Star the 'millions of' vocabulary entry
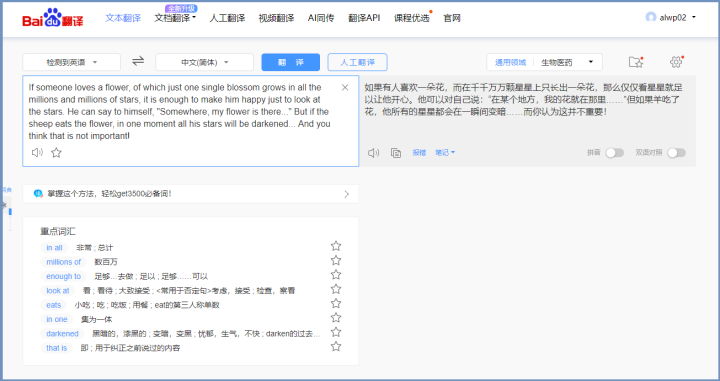Screen dimensions: 720x381 point(336,260)
